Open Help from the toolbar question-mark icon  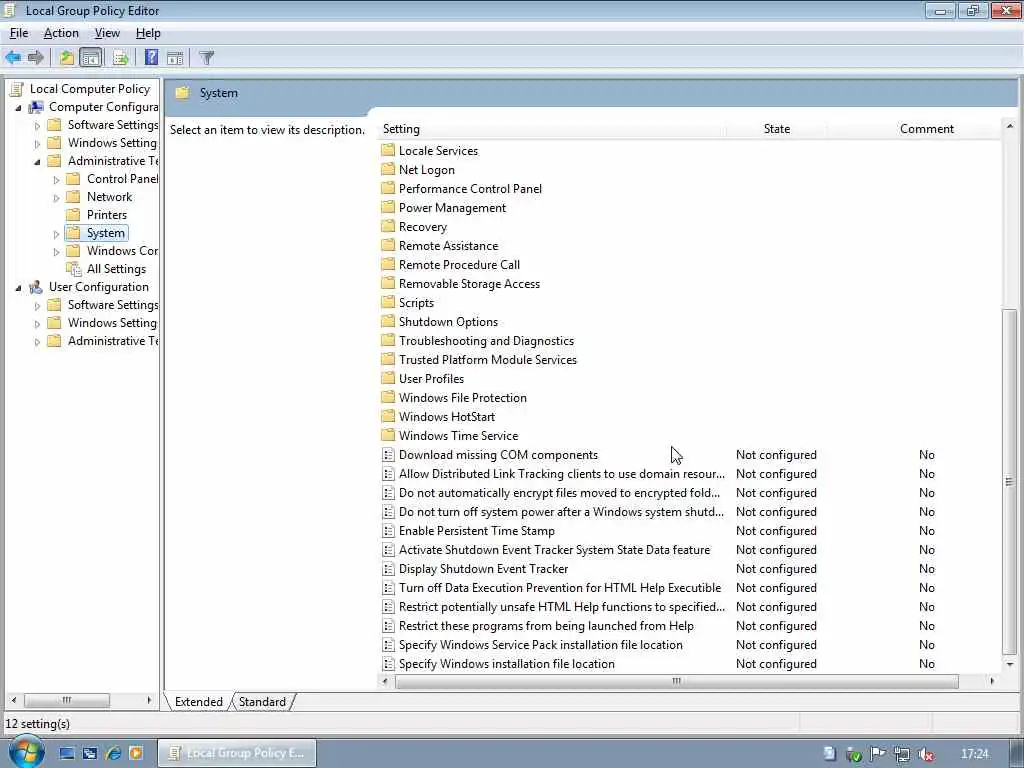pyautogui.click(x=152, y=57)
